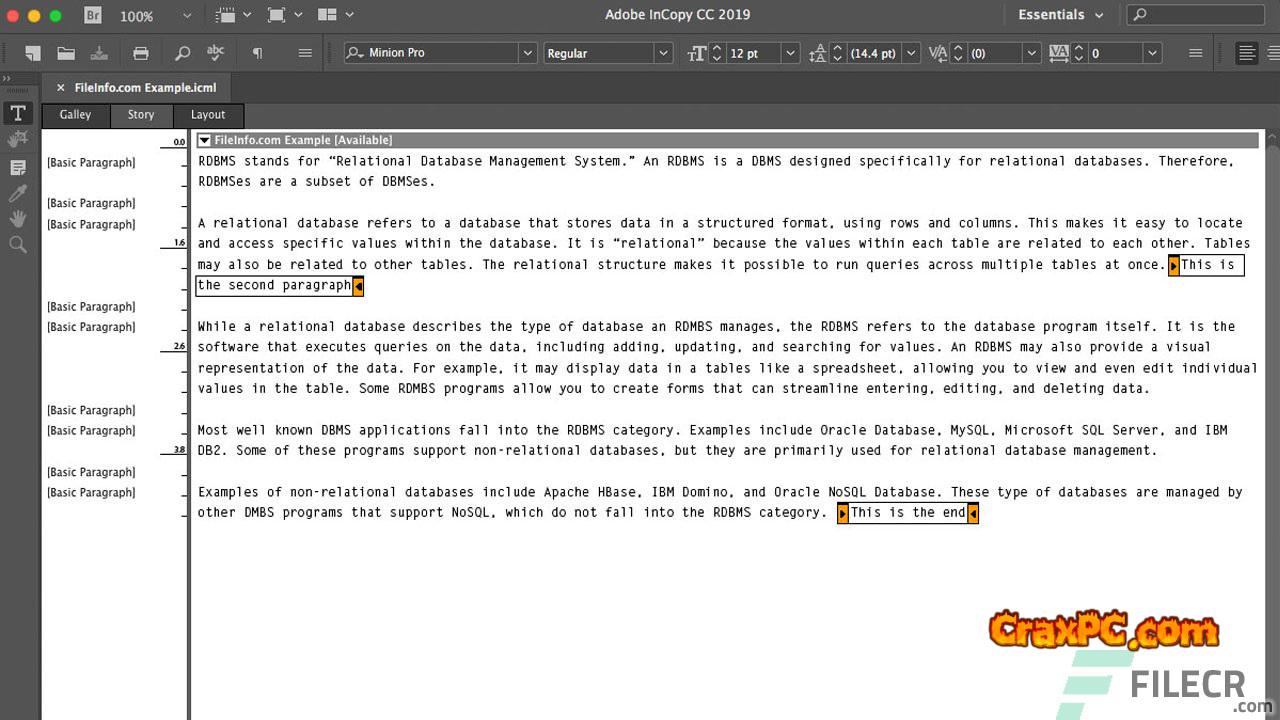Click the find magnifier toolbar icon
This screenshot has height=720, width=1280.
tap(182, 53)
